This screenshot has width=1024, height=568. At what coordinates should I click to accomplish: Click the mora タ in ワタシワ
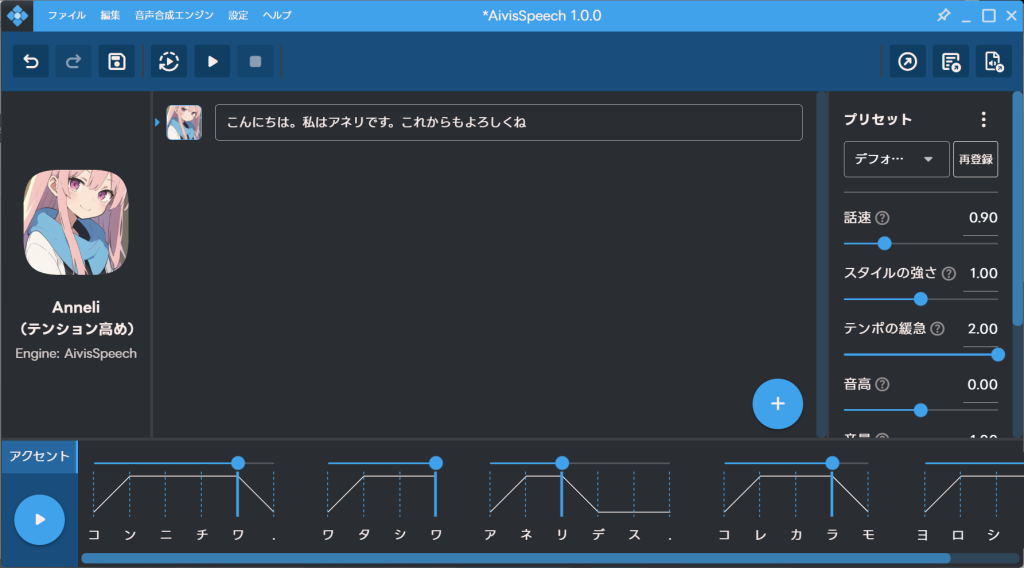364,535
